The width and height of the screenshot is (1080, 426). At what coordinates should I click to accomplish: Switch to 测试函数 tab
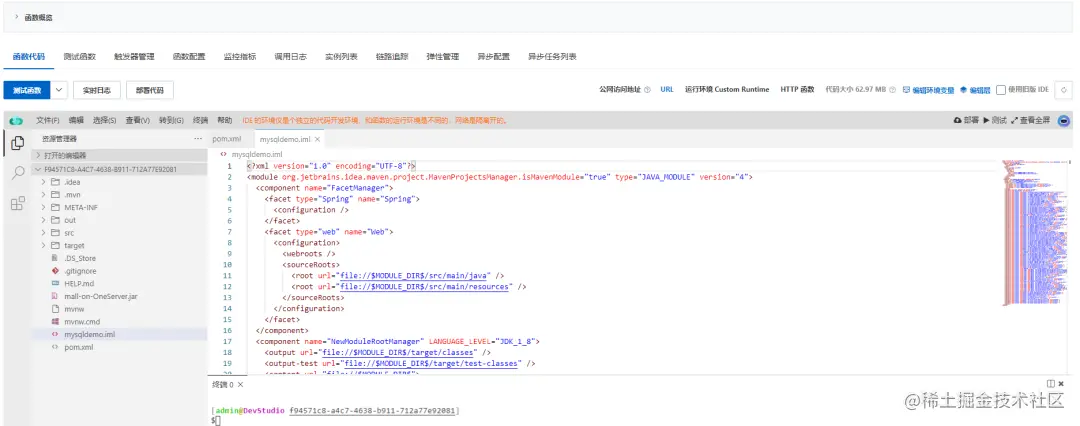(x=79, y=57)
